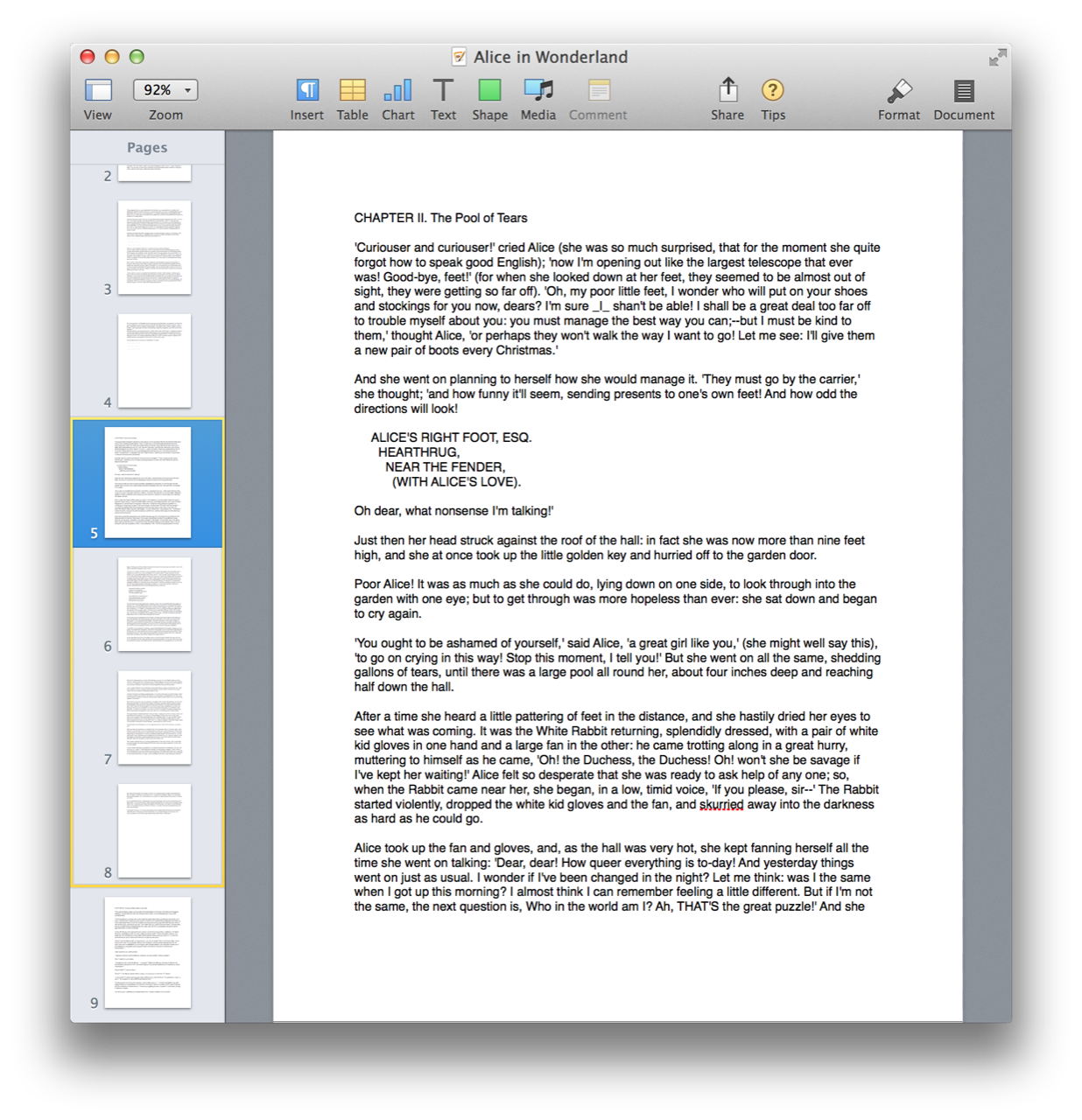
Task: Click the 'CHAPTER II. The Pool of Tears' heading
Action: (x=440, y=218)
